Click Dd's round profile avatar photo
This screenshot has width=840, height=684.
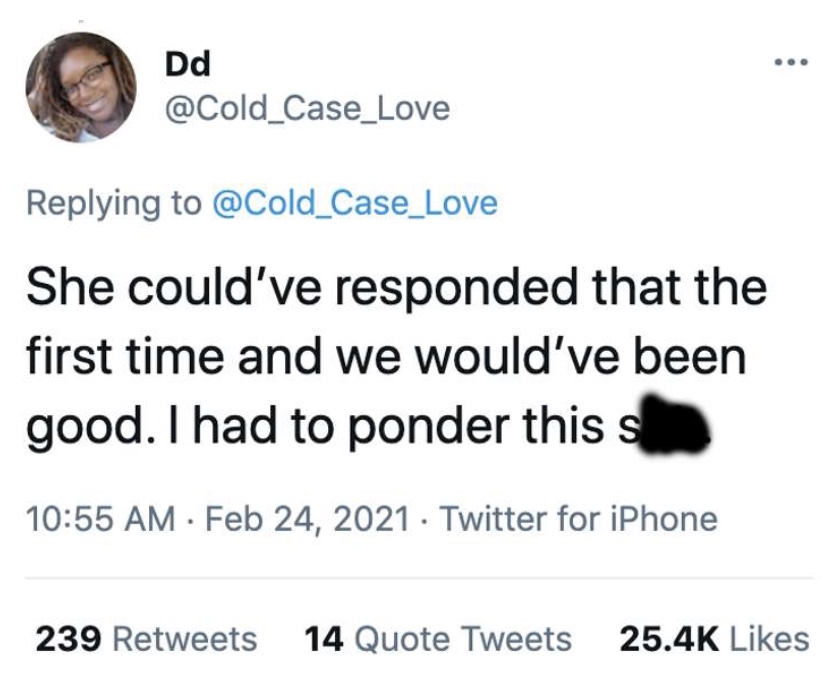[x=81, y=87]
